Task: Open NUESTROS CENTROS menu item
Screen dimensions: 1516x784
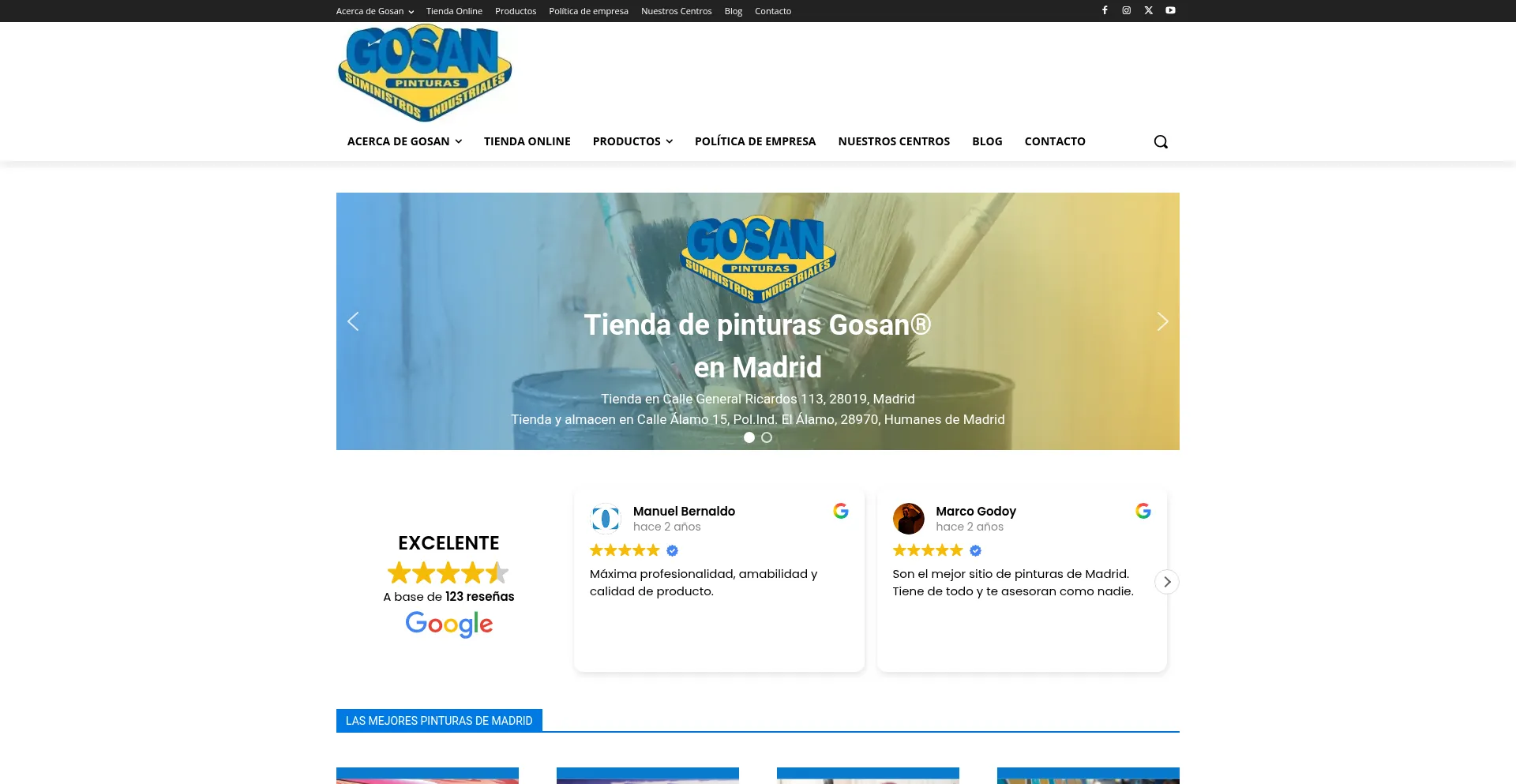Action: [894, 141]
